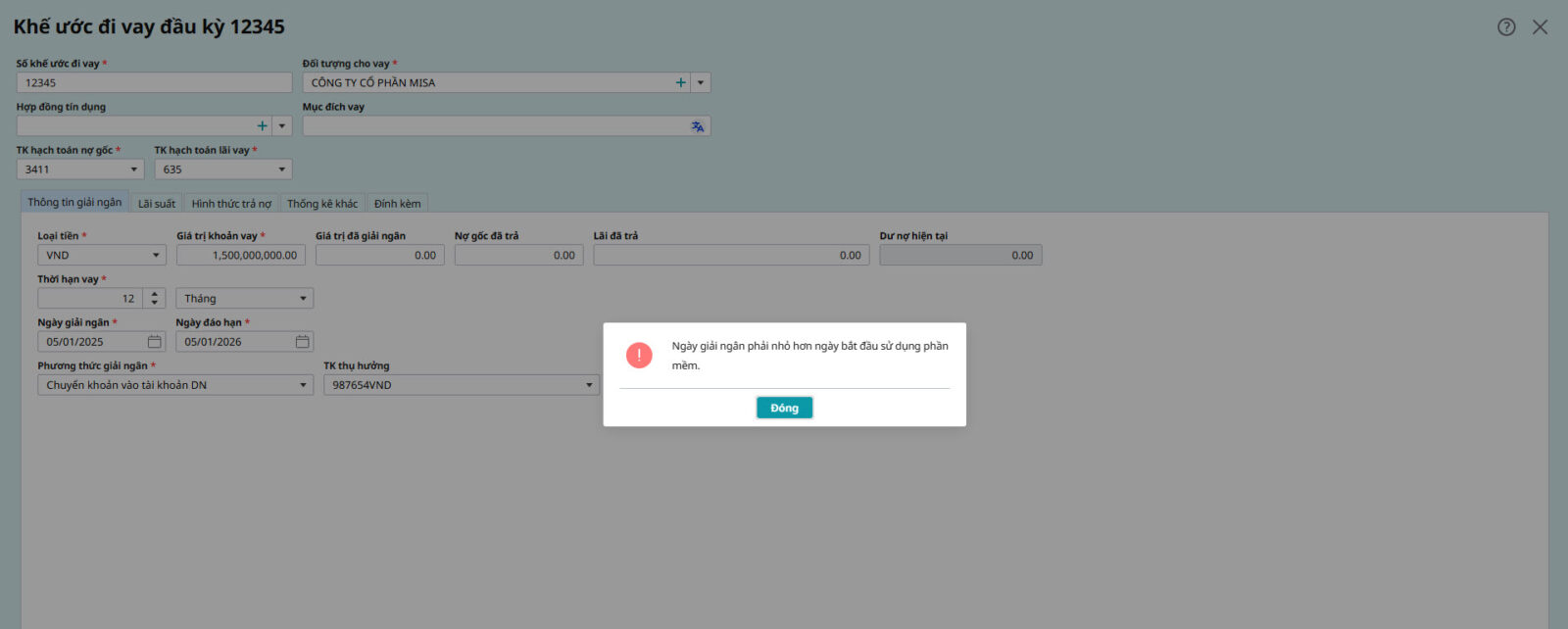Screen dimensions: 1568x629
Task: Click the Đóng button in error dialog
Action: click(784, 408)
